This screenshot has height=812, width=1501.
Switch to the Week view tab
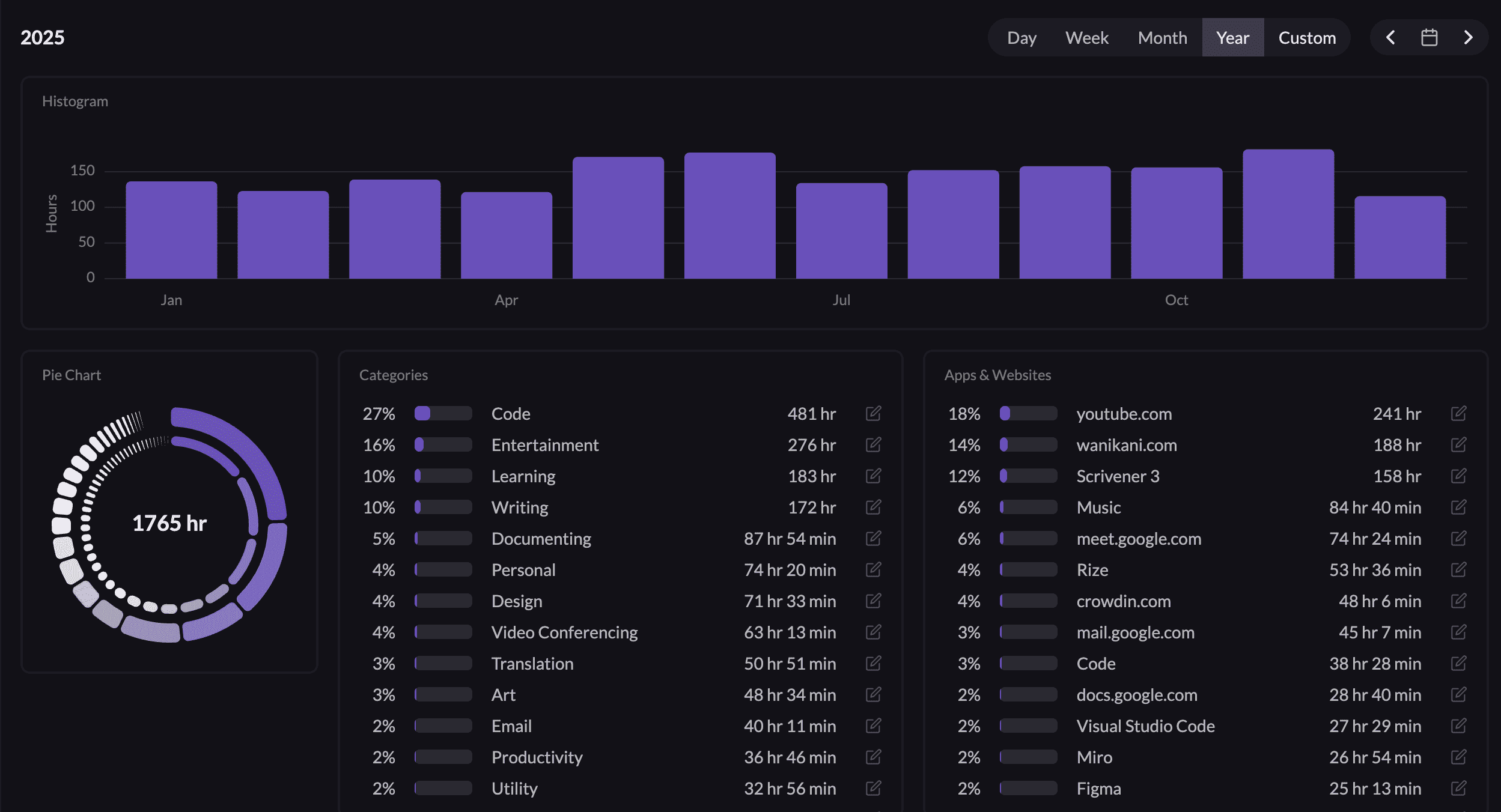1086,38
